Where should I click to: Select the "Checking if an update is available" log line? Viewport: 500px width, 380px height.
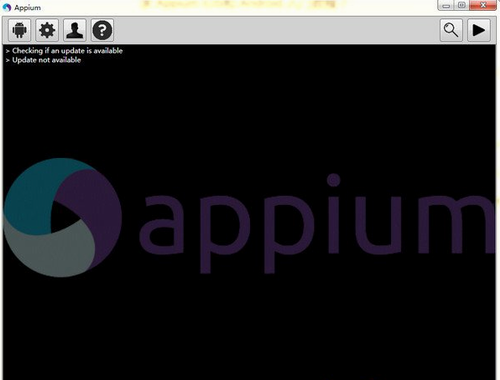click(x=67, y=51)
